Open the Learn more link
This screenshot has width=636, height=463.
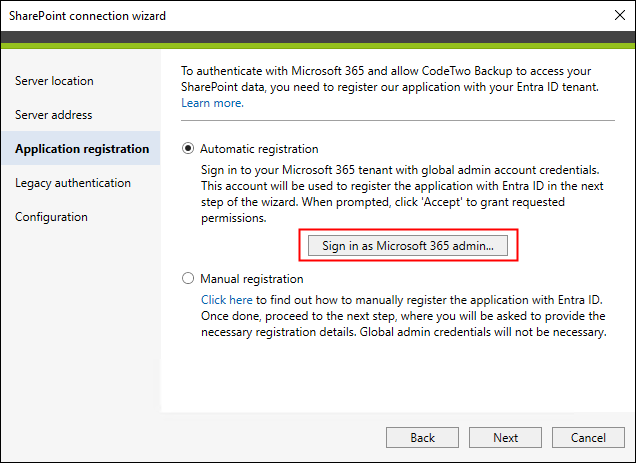point(212,103)
